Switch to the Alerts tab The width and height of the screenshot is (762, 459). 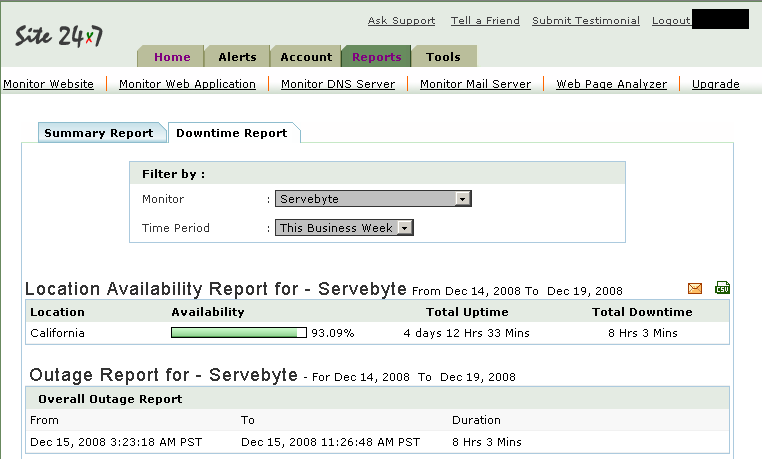click(x=237, y=57)
